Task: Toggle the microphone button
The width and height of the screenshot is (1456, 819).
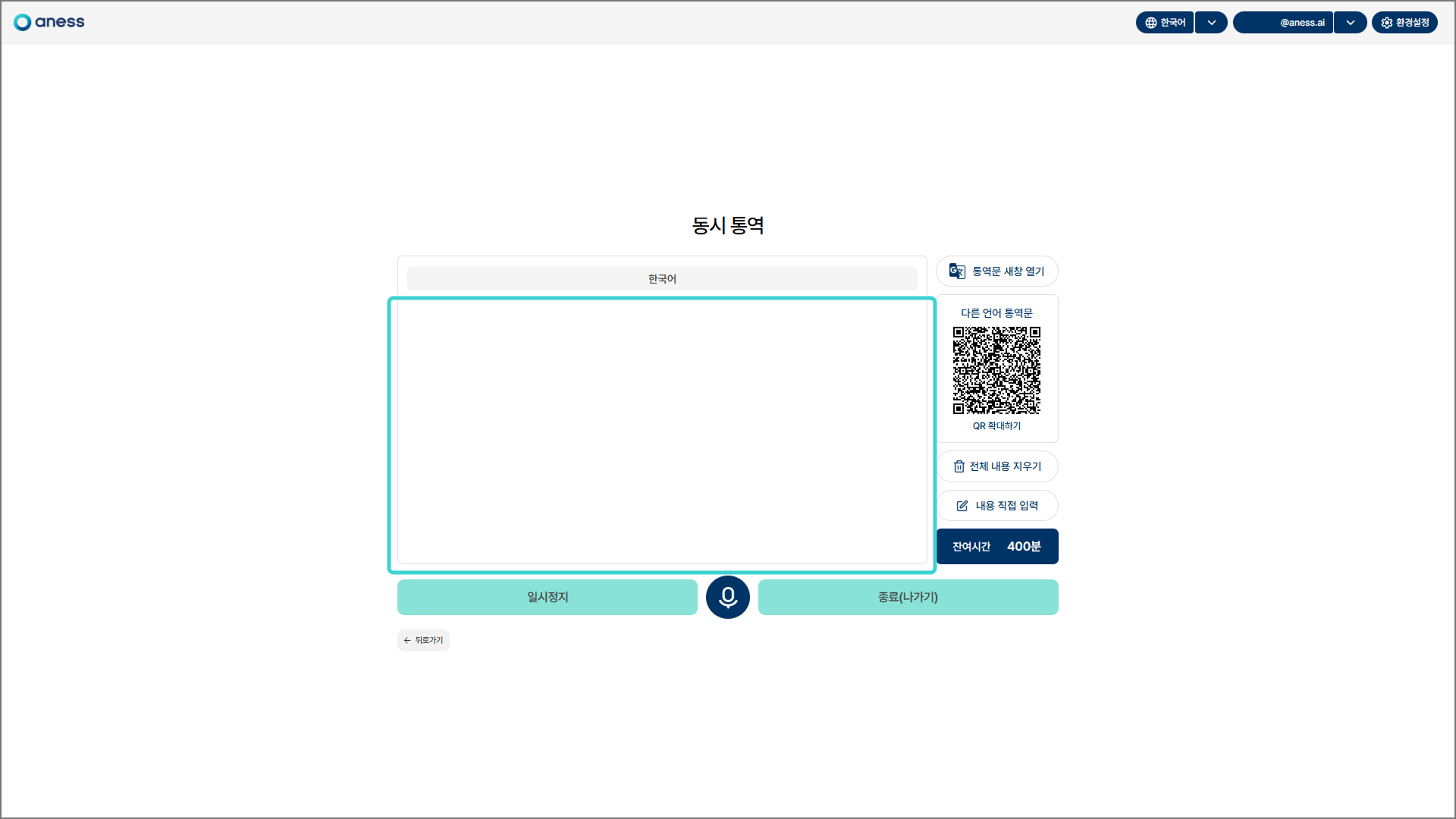Action: click(x=727, y=598)
